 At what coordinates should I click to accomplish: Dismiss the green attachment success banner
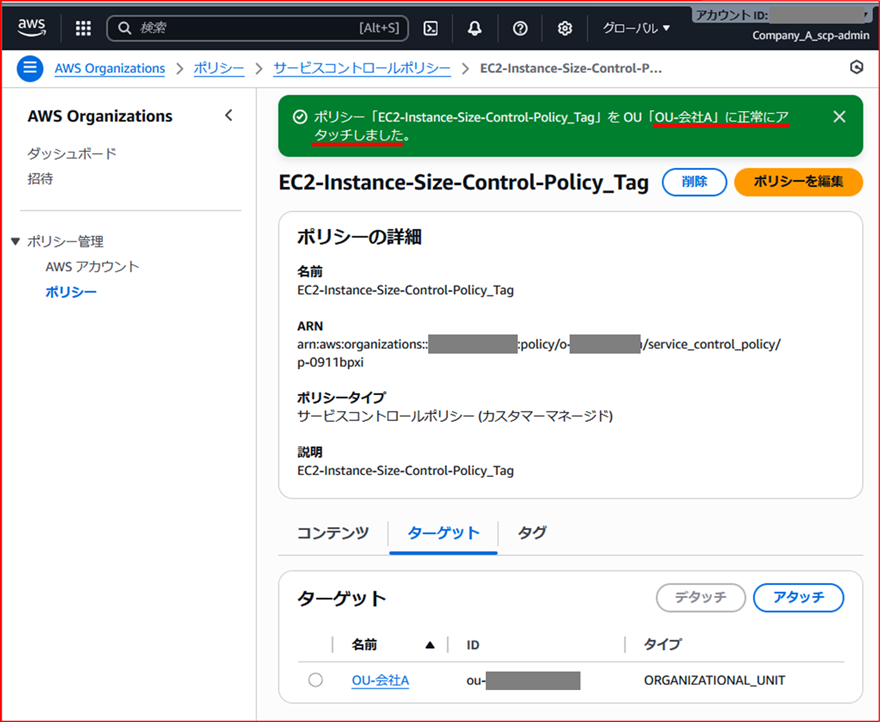click(x=839, y=116)
